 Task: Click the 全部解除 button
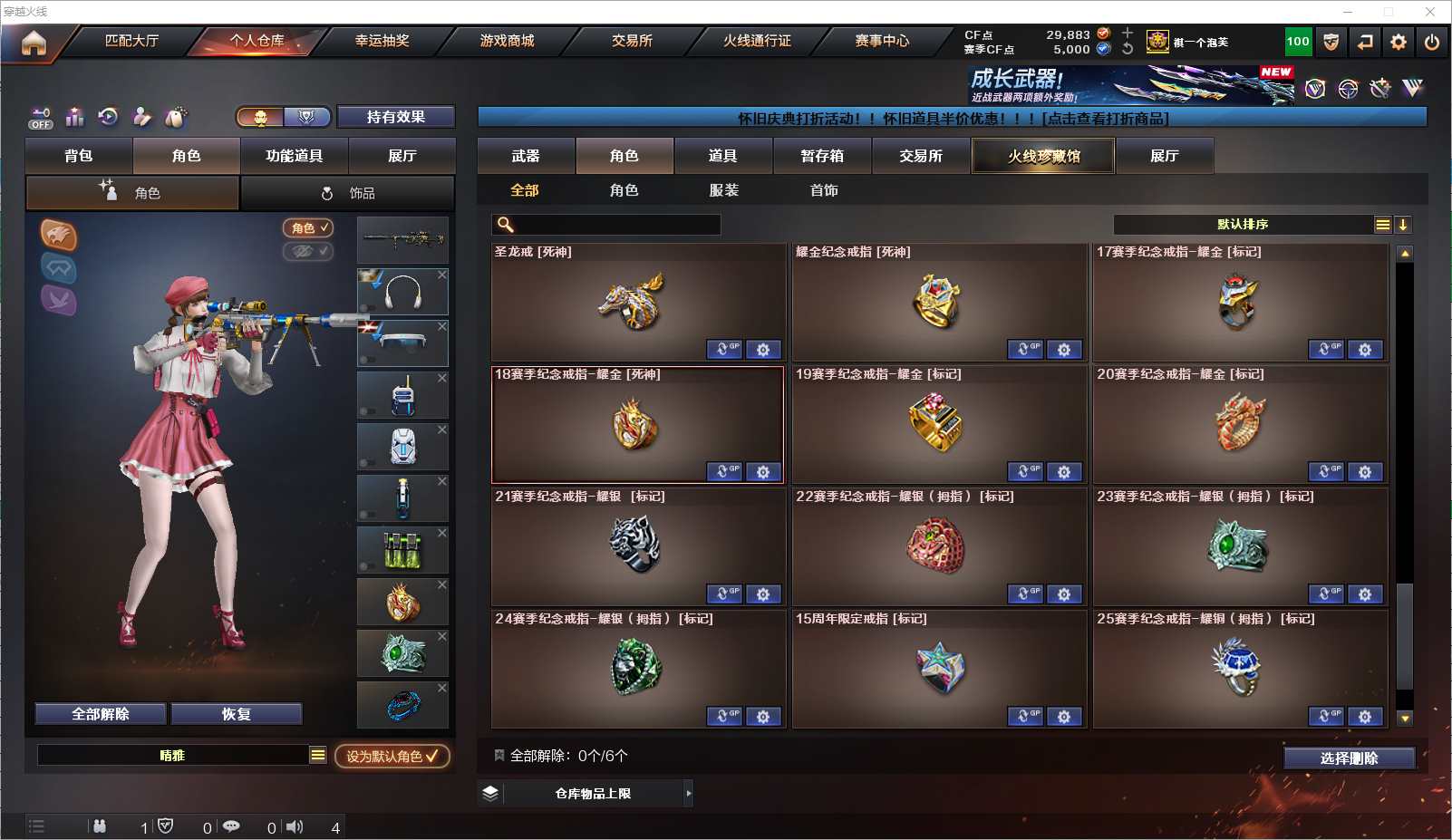[x=101, y=714]
